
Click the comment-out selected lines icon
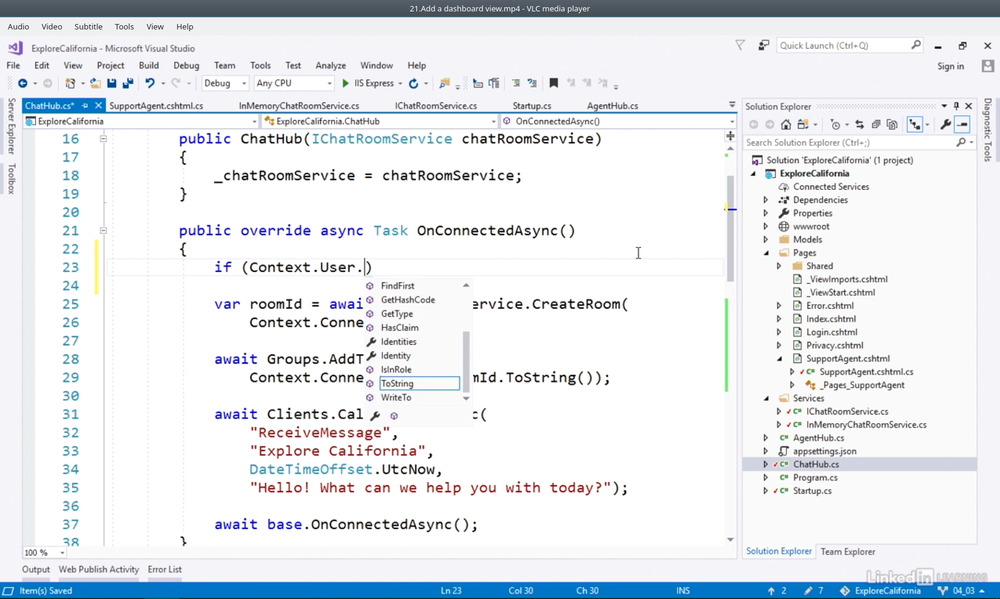[x=516, y=83]
